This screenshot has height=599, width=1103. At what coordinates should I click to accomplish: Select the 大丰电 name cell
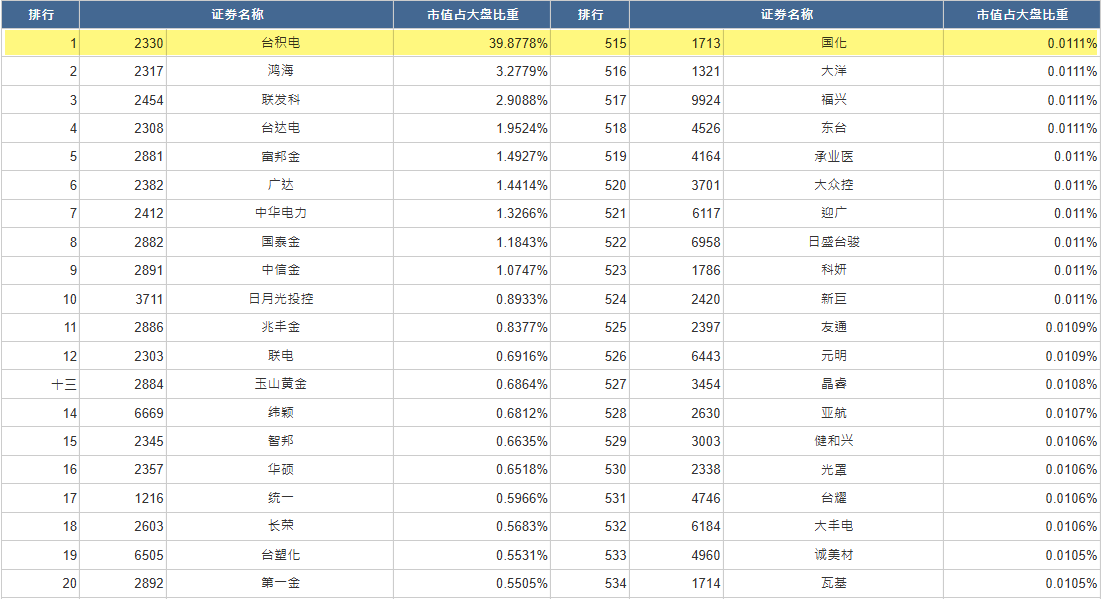pos(834,526)
